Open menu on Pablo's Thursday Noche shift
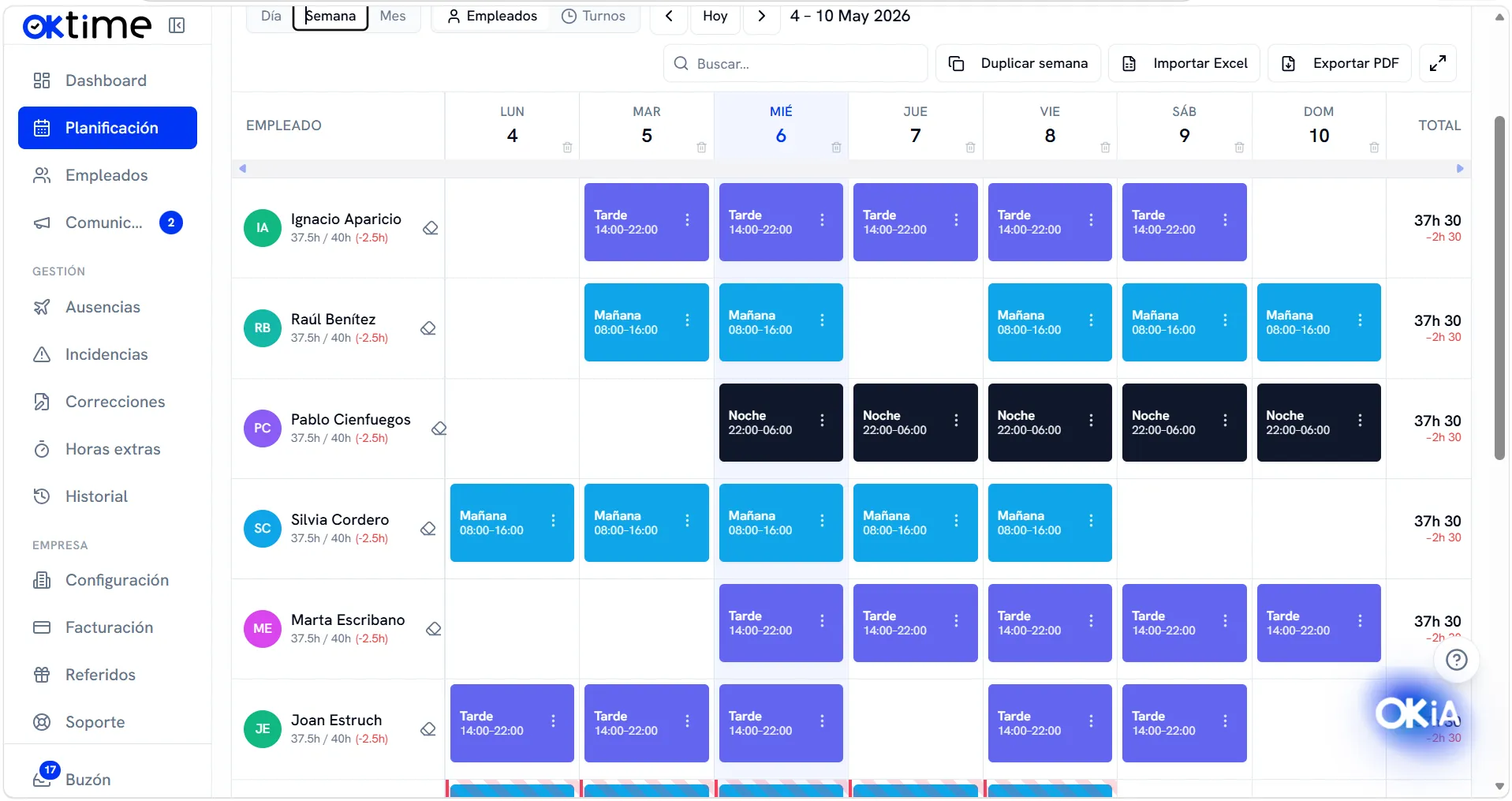The height and width of the screenshot is (801, 1512). click(x=956, y=421)
